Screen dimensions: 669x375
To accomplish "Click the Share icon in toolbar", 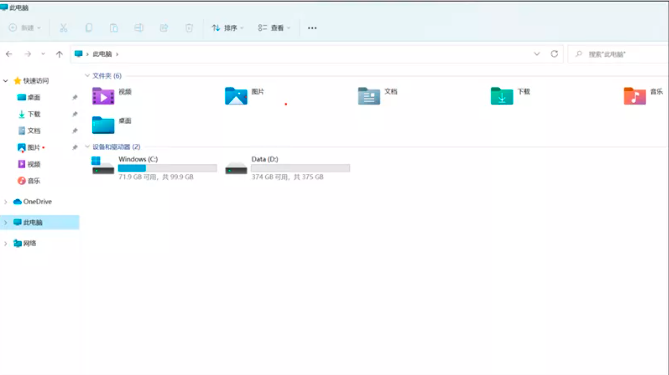I will click(164, 28).
